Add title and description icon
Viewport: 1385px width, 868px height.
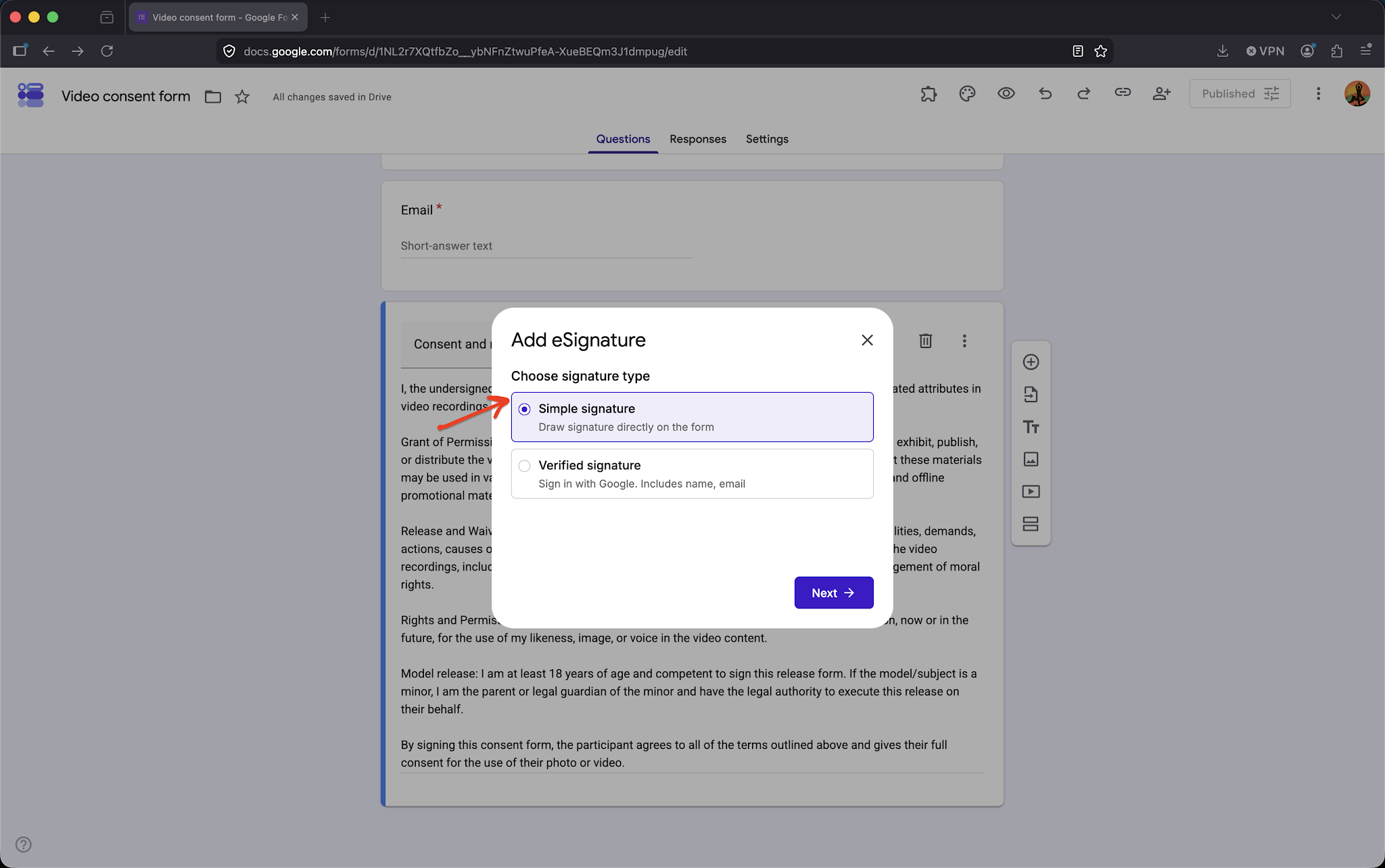(1031, 427)
